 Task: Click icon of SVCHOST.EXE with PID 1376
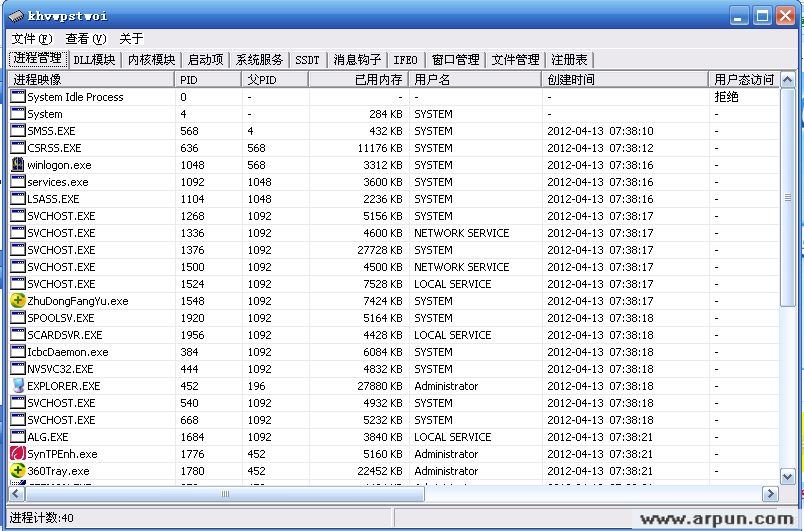click(x=18, y=250)
